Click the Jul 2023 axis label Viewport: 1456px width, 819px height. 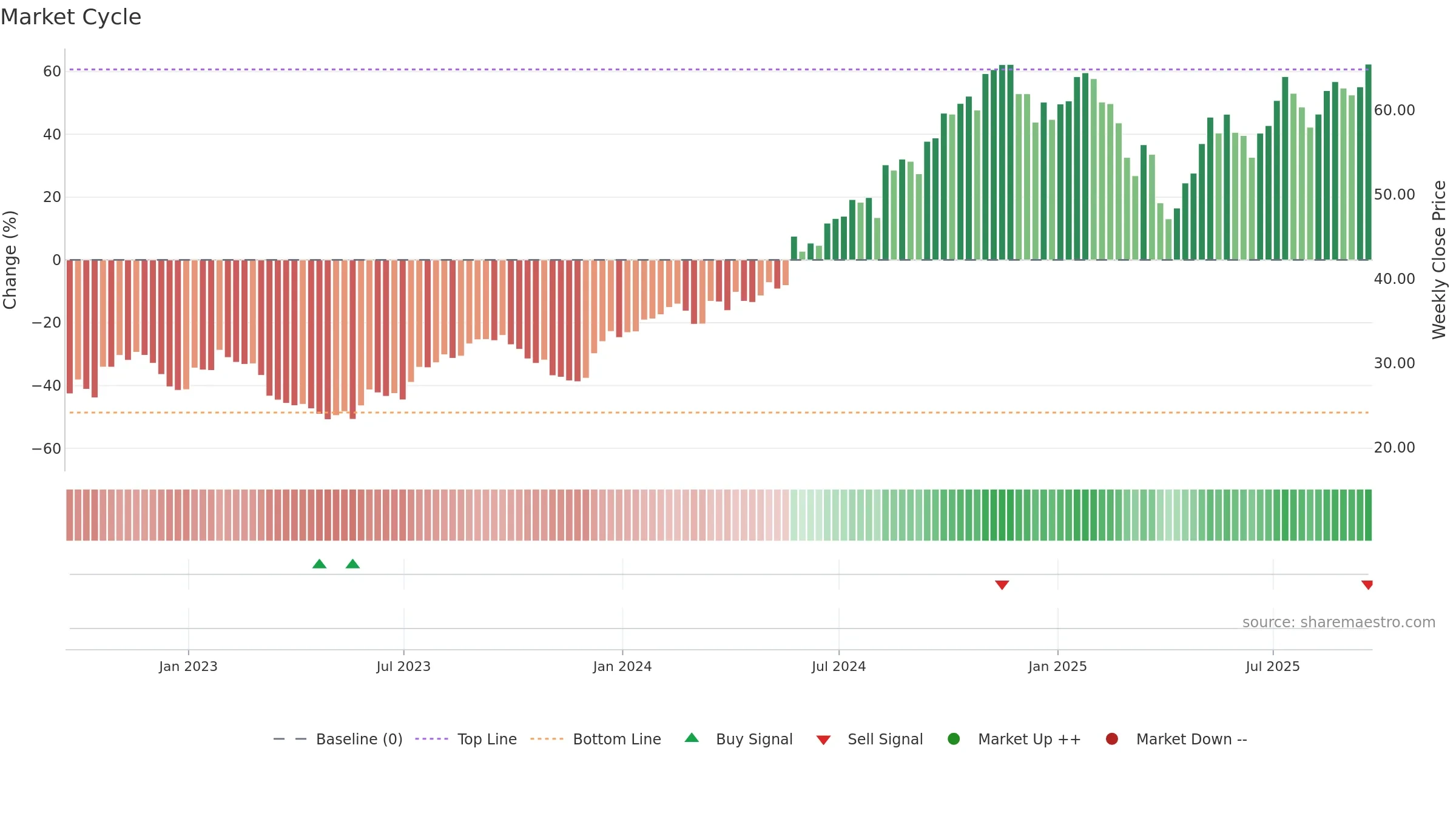403,666
